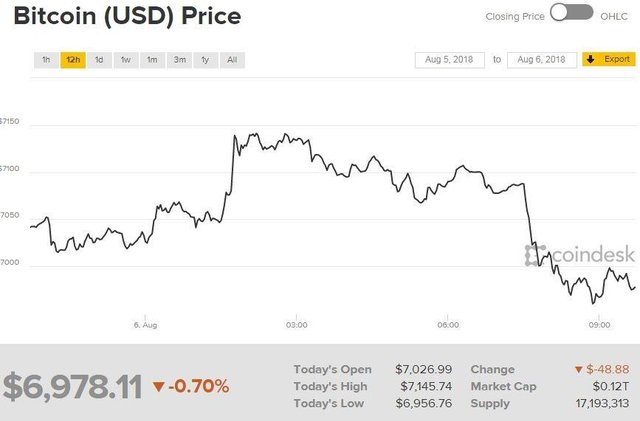This screenshot has width=640, height=421.
Task: Switch chart to 1w range
Action: 125,60
